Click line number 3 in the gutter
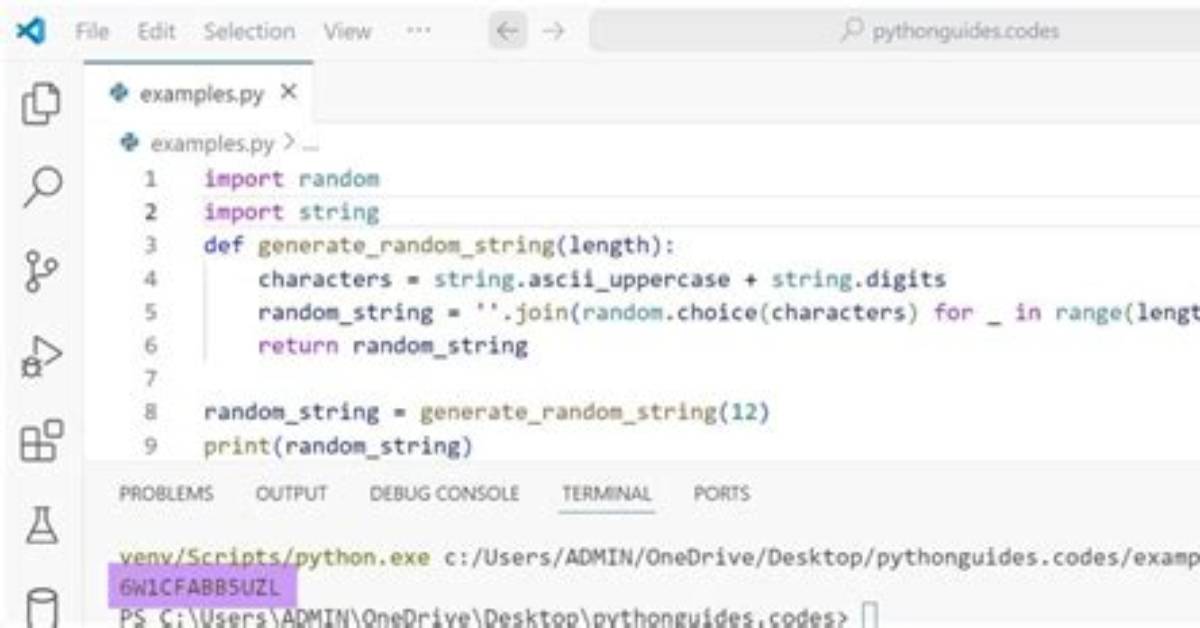This screenshot has height=628, width=1200. 151,245
